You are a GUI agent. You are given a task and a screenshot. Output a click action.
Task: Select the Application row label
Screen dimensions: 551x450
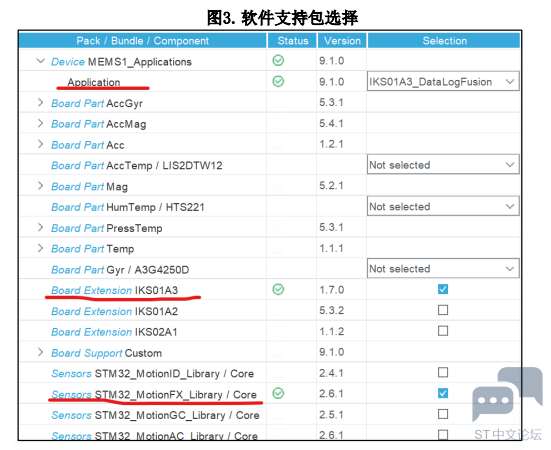click(x=94, y=82)
